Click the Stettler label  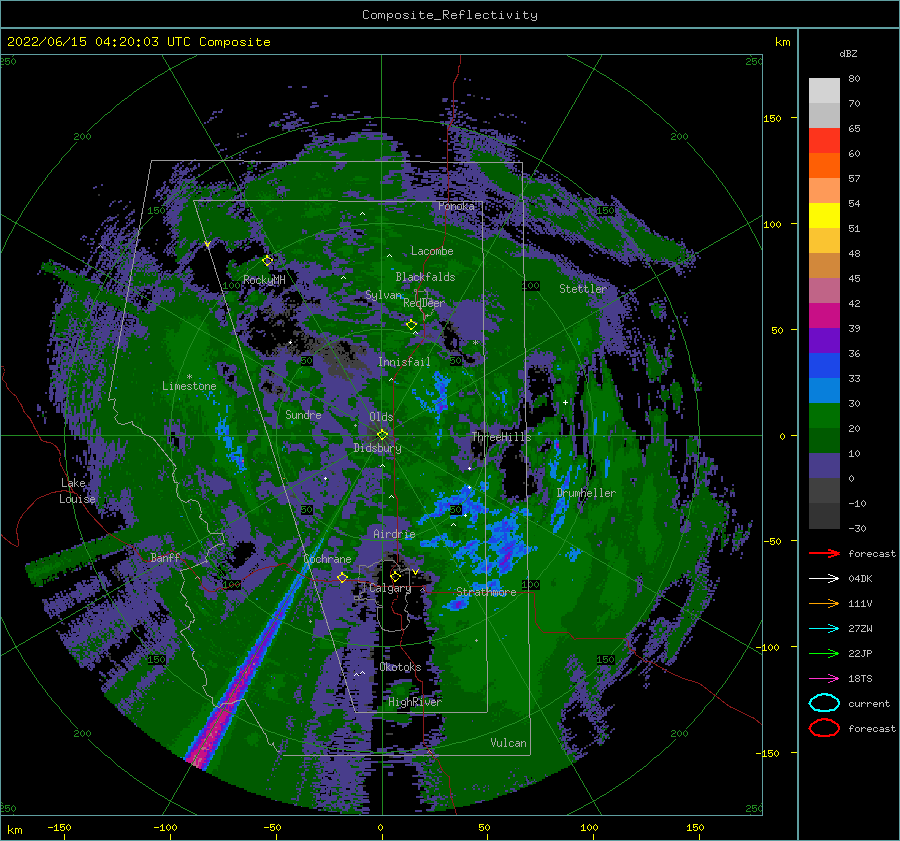click(583, 289)
